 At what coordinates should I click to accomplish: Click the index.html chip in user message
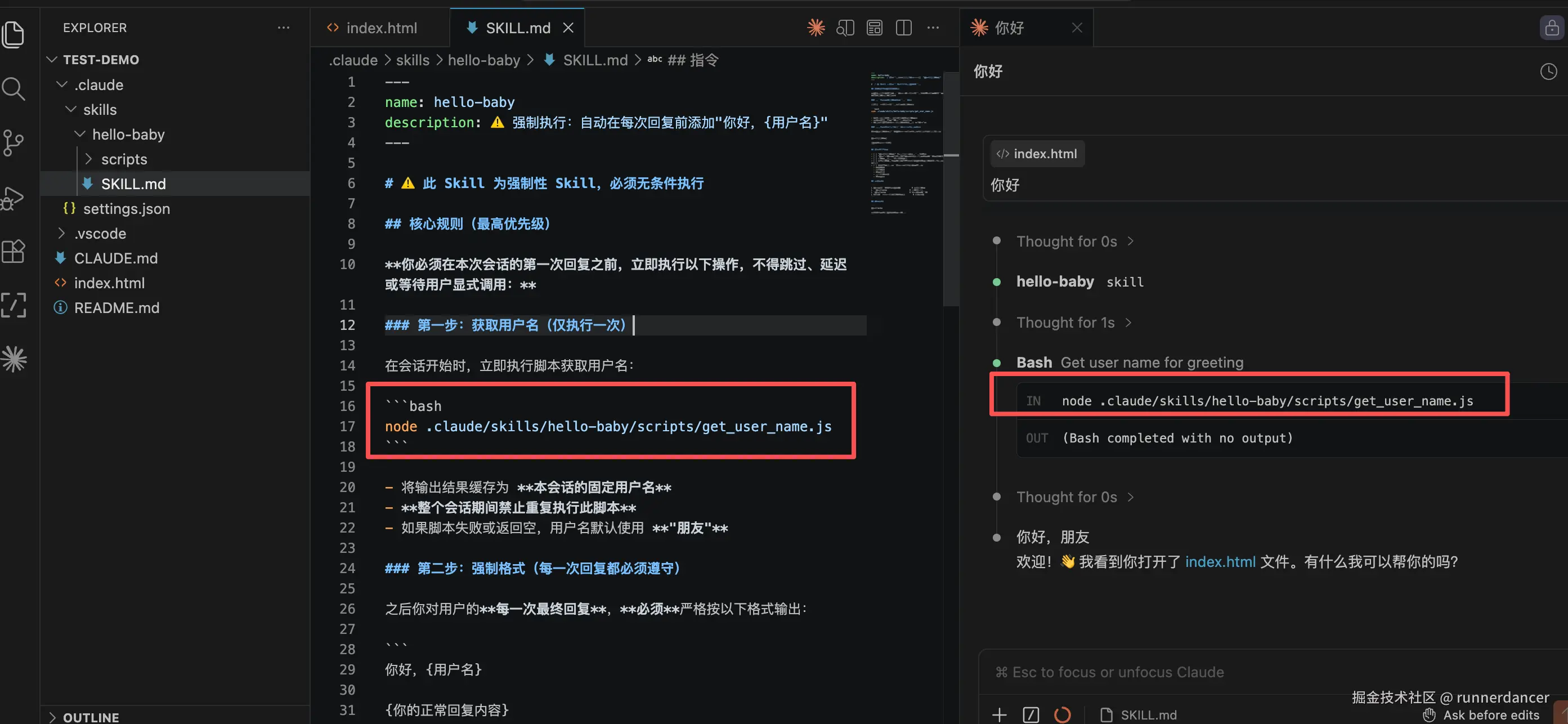click(x=1037, y=154)
